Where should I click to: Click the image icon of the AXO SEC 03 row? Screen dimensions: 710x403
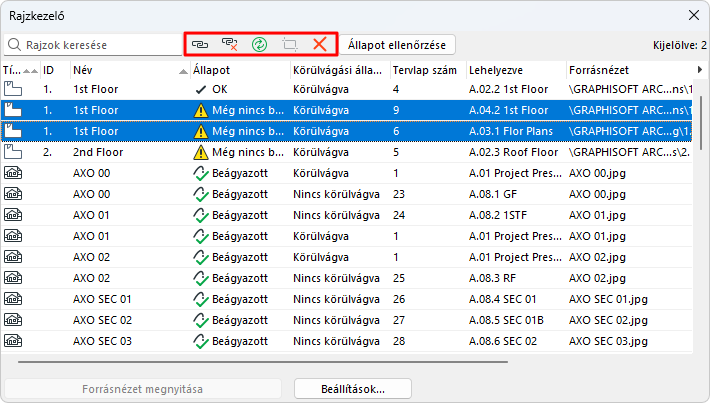pyautogui.click(x=13, y=341)
